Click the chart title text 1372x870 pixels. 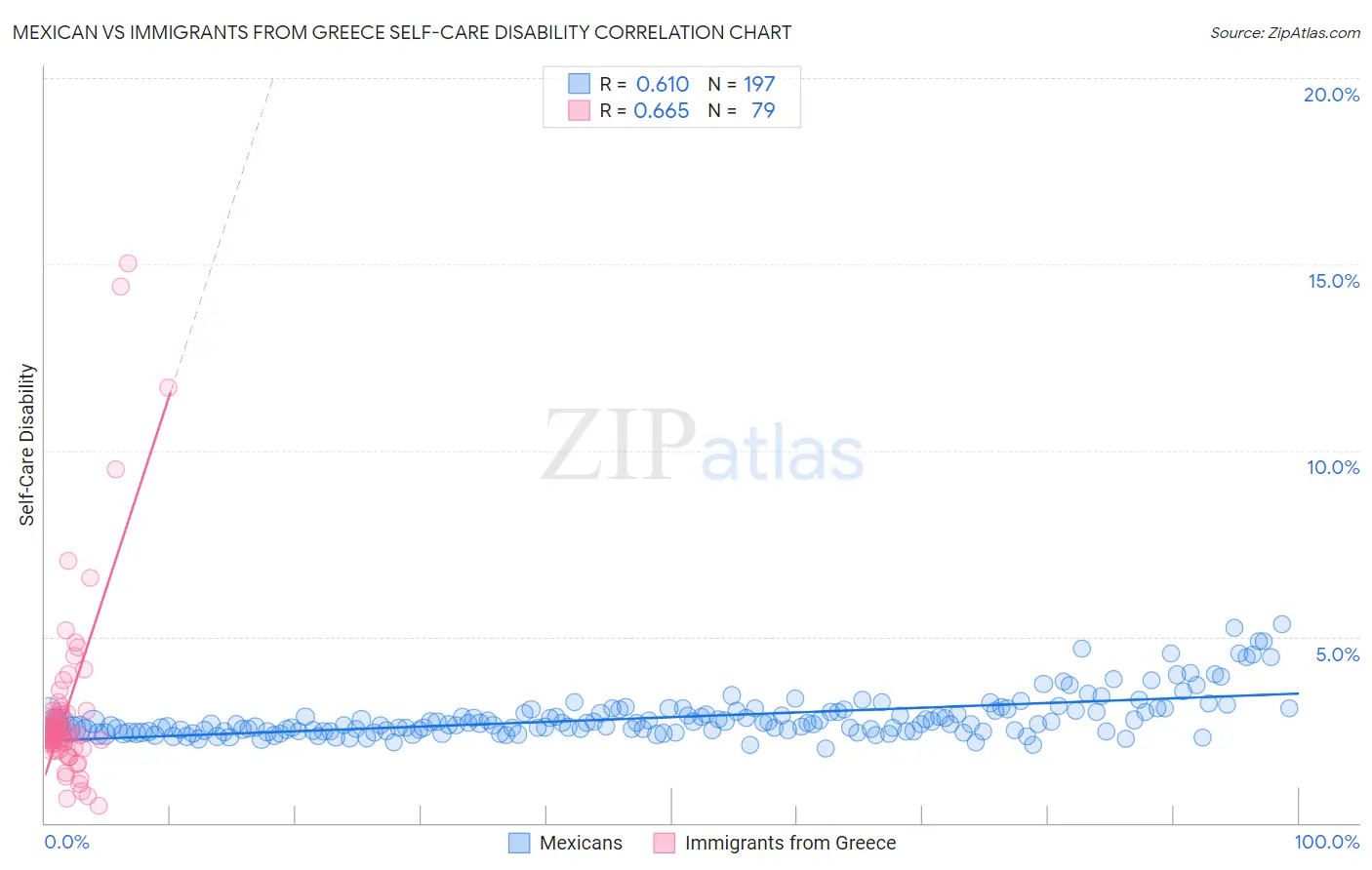click(x=402, y=32)
